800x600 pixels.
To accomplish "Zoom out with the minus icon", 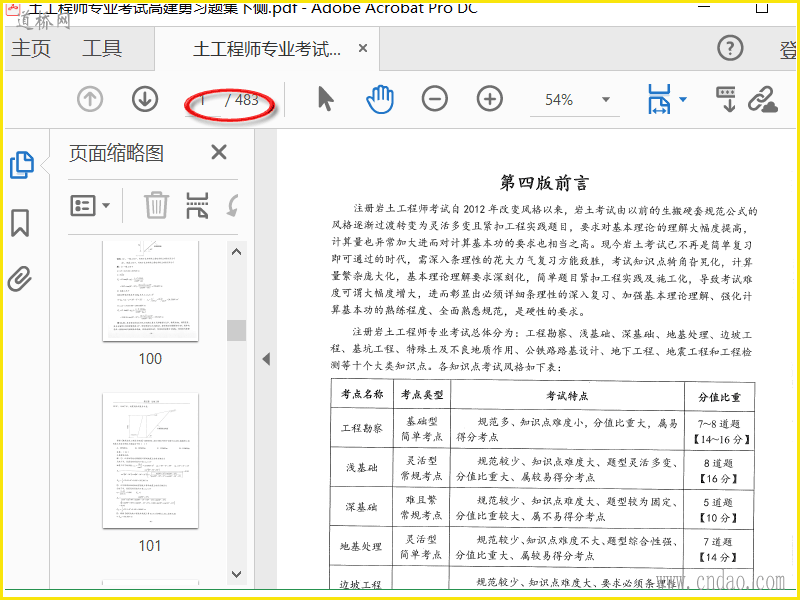I will (435, 99).
